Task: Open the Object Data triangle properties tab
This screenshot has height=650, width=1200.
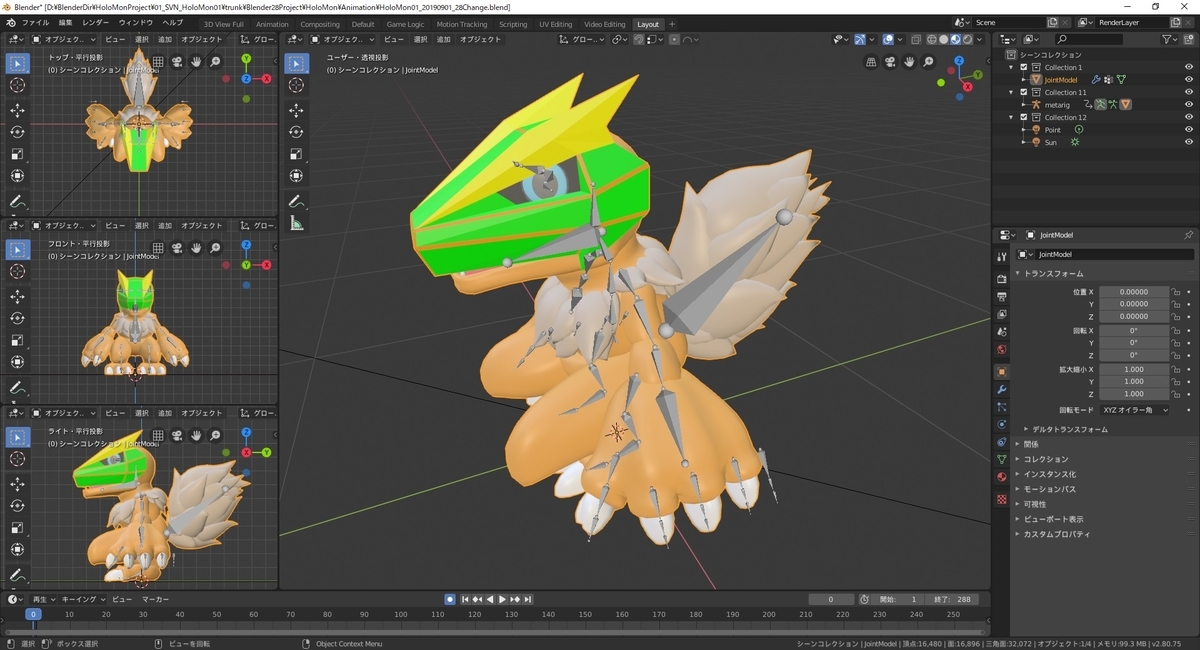Action: coord(1002,459)
